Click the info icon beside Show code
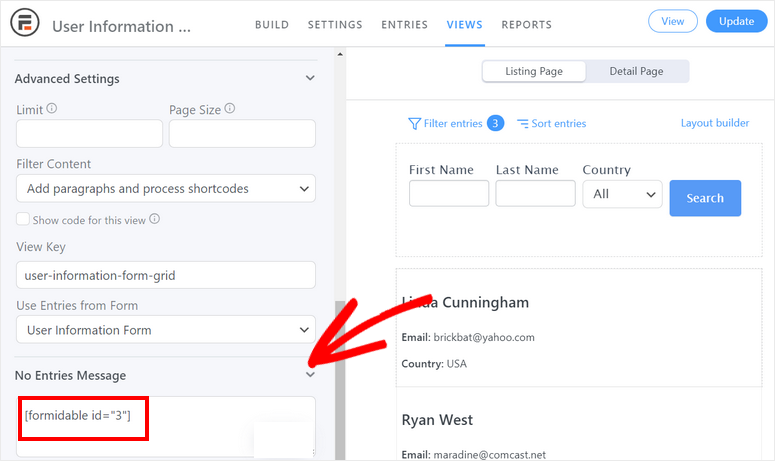 (x=154, y=219)
